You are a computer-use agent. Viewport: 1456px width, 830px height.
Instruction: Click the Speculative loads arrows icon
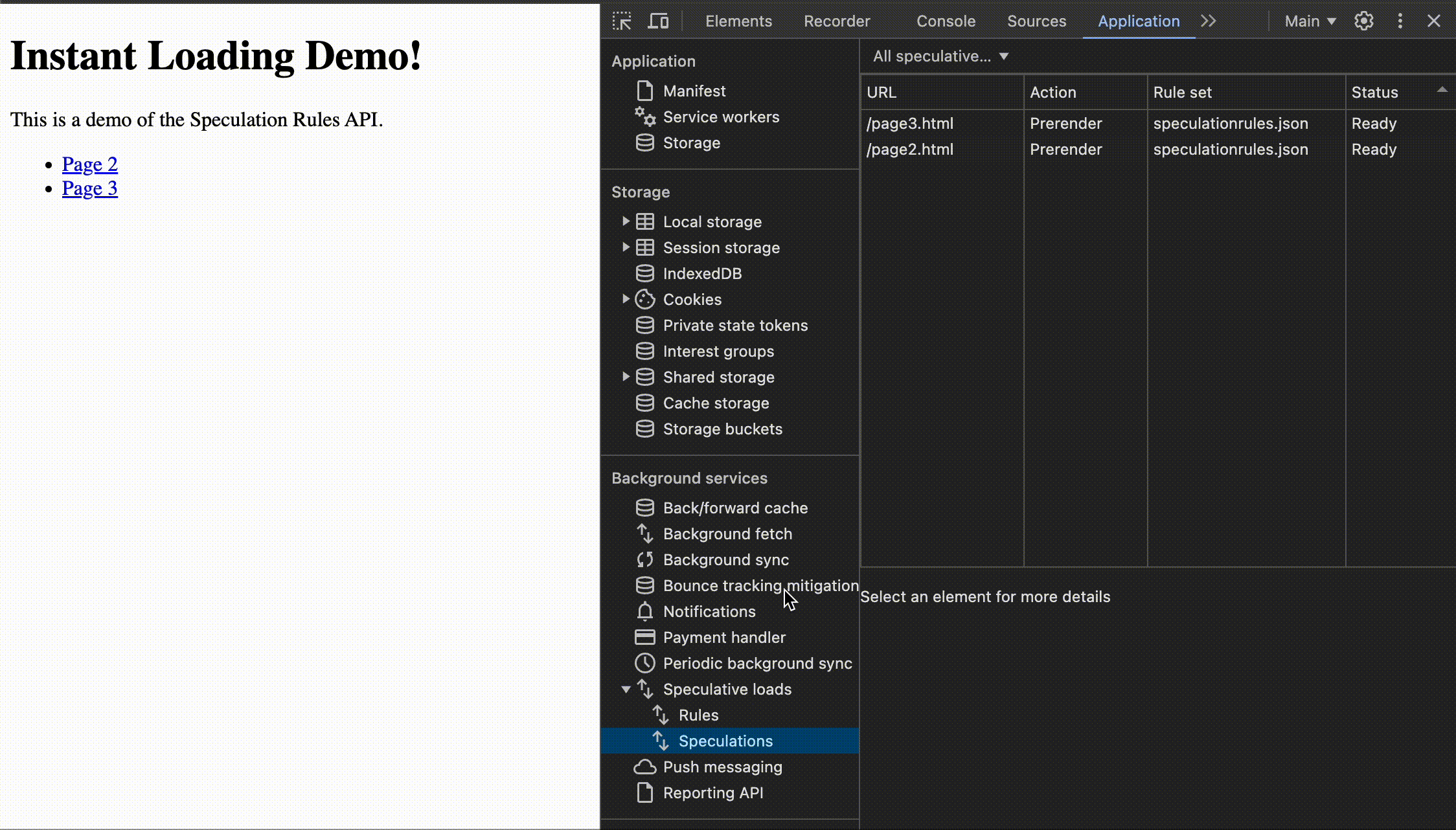(x=644, y=689)
